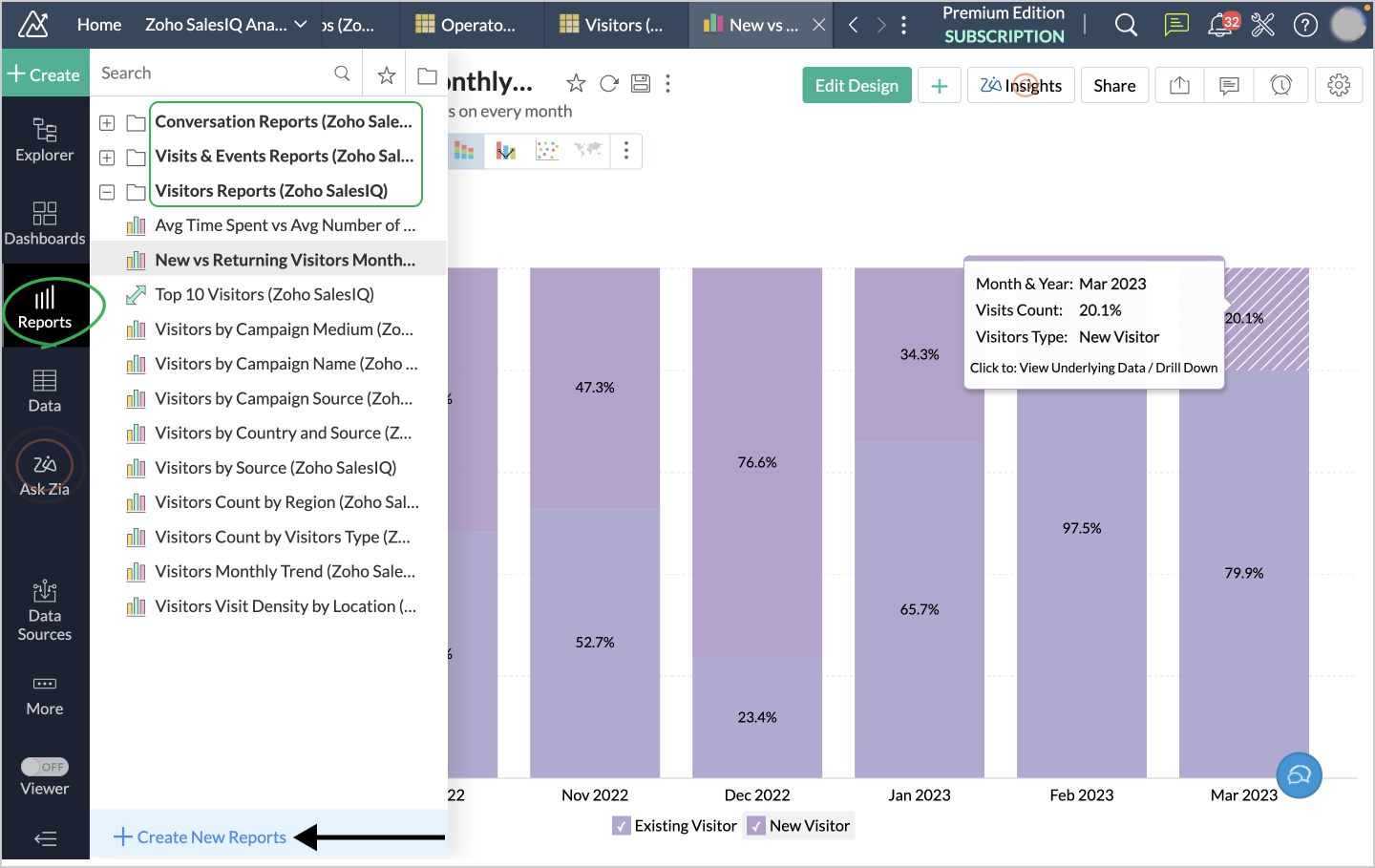Open Avg Time Spent vs Avg Number report
This screenshot has width=1375, height=868.
[x=285, y=225]
